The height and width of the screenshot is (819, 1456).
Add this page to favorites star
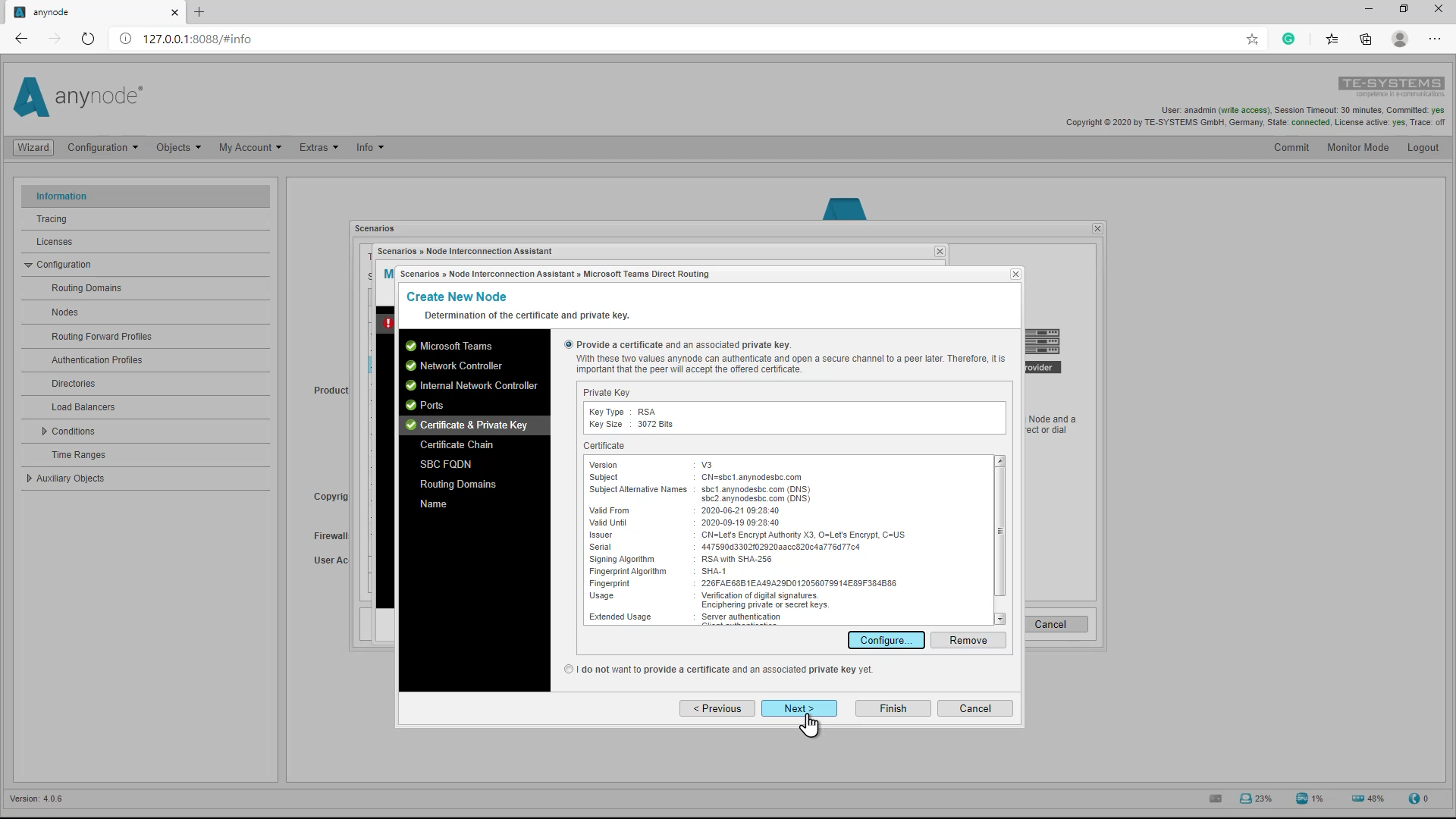[1252, 39]
